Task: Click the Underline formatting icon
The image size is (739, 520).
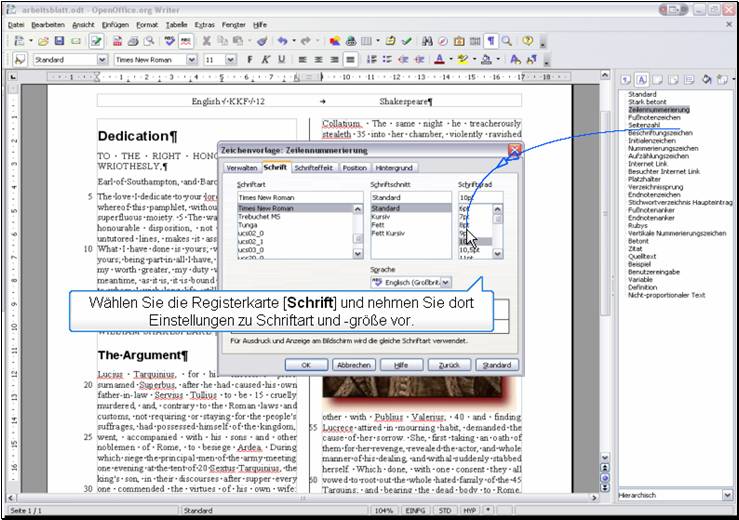Action: [x=281, y=60]
